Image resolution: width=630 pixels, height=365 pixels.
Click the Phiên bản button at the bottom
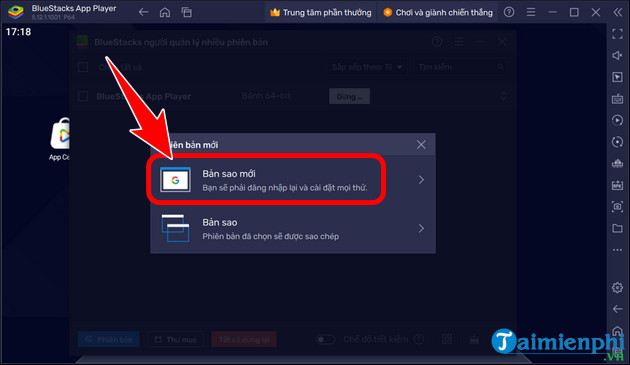click(109, 340)
